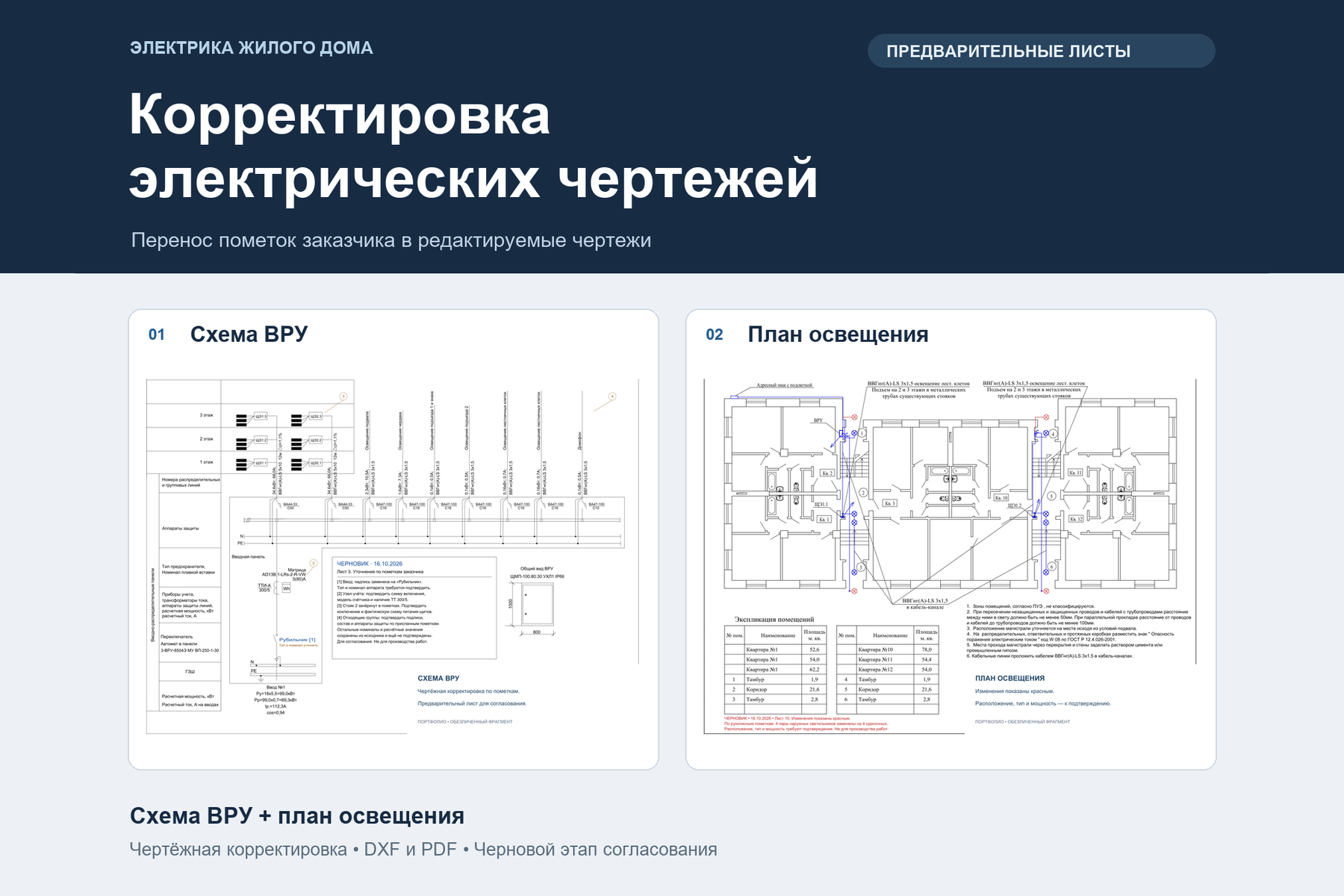The image size is (1344, 896).
Task: Click the card number «02»
Action: pyautogui.click(x=715, y=335)
